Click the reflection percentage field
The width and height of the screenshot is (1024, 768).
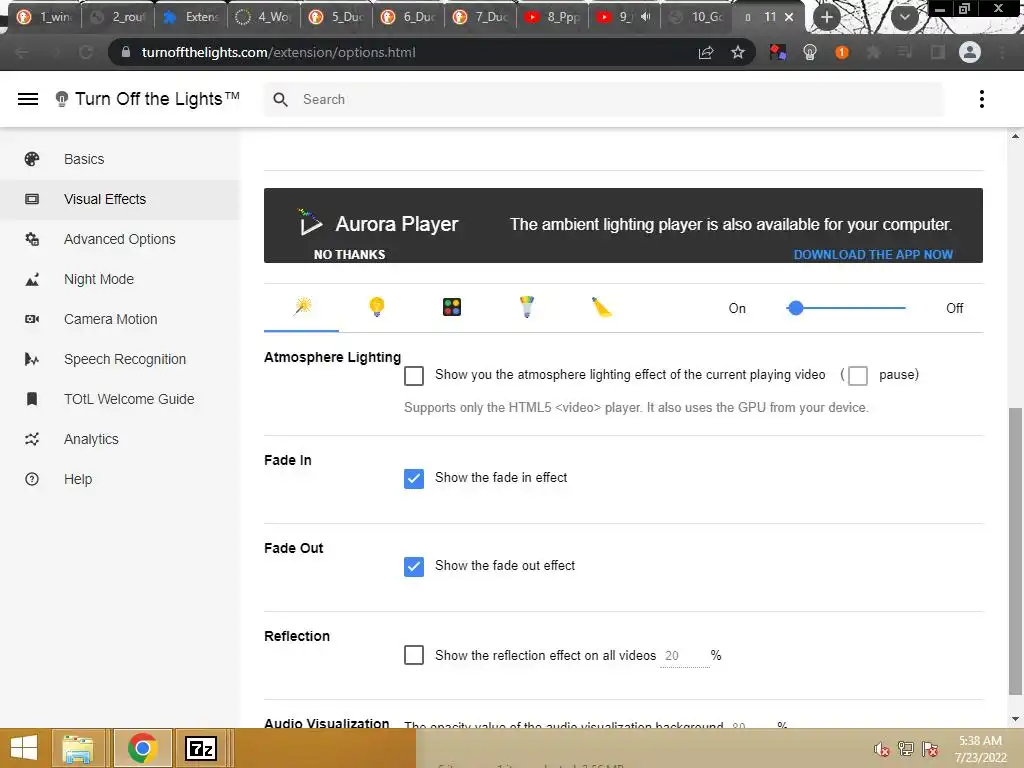(684, 656)
